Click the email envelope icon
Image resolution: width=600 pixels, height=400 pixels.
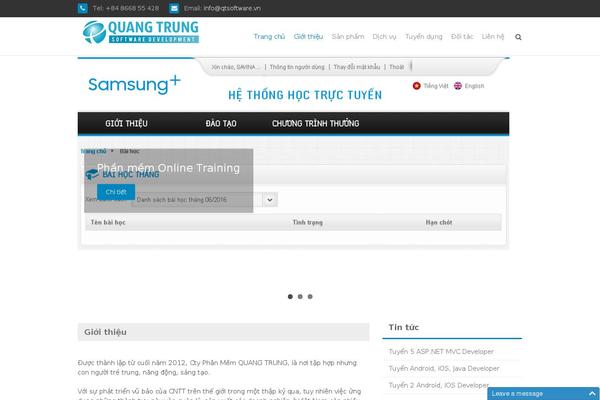(174, 8)
